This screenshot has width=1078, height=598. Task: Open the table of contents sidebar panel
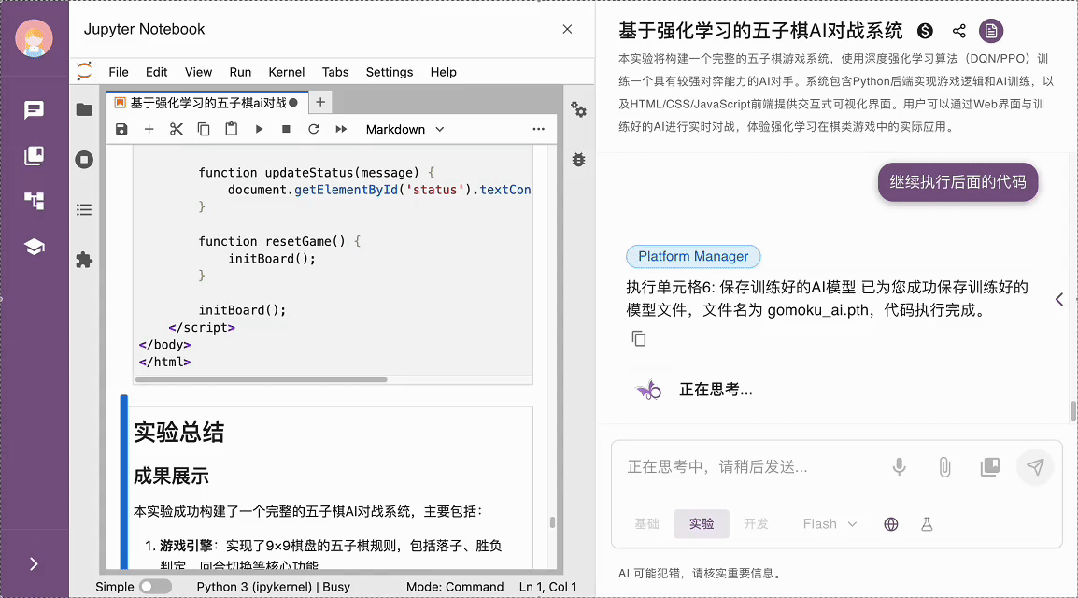(85, 210)
